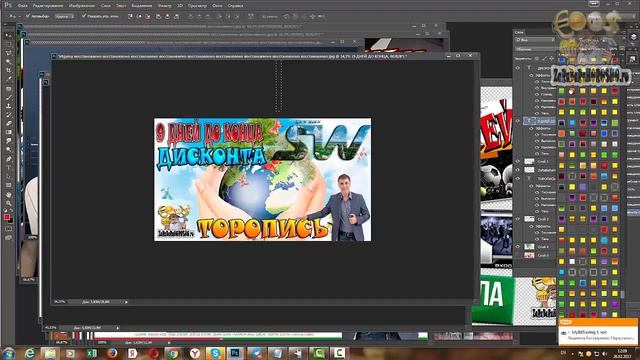The width and height of the screenshot is (640, 360).
Task: Open the MyBitSaving notification popup
Action: 598,332
